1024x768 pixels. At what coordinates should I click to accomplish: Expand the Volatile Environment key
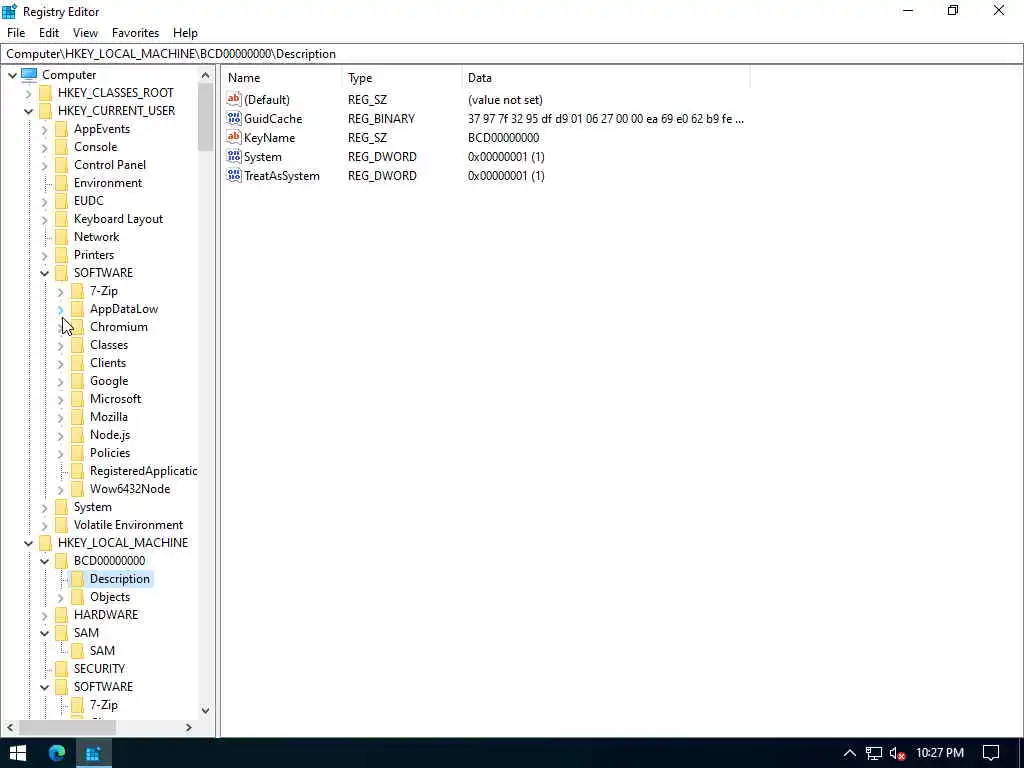pos(44,526)
